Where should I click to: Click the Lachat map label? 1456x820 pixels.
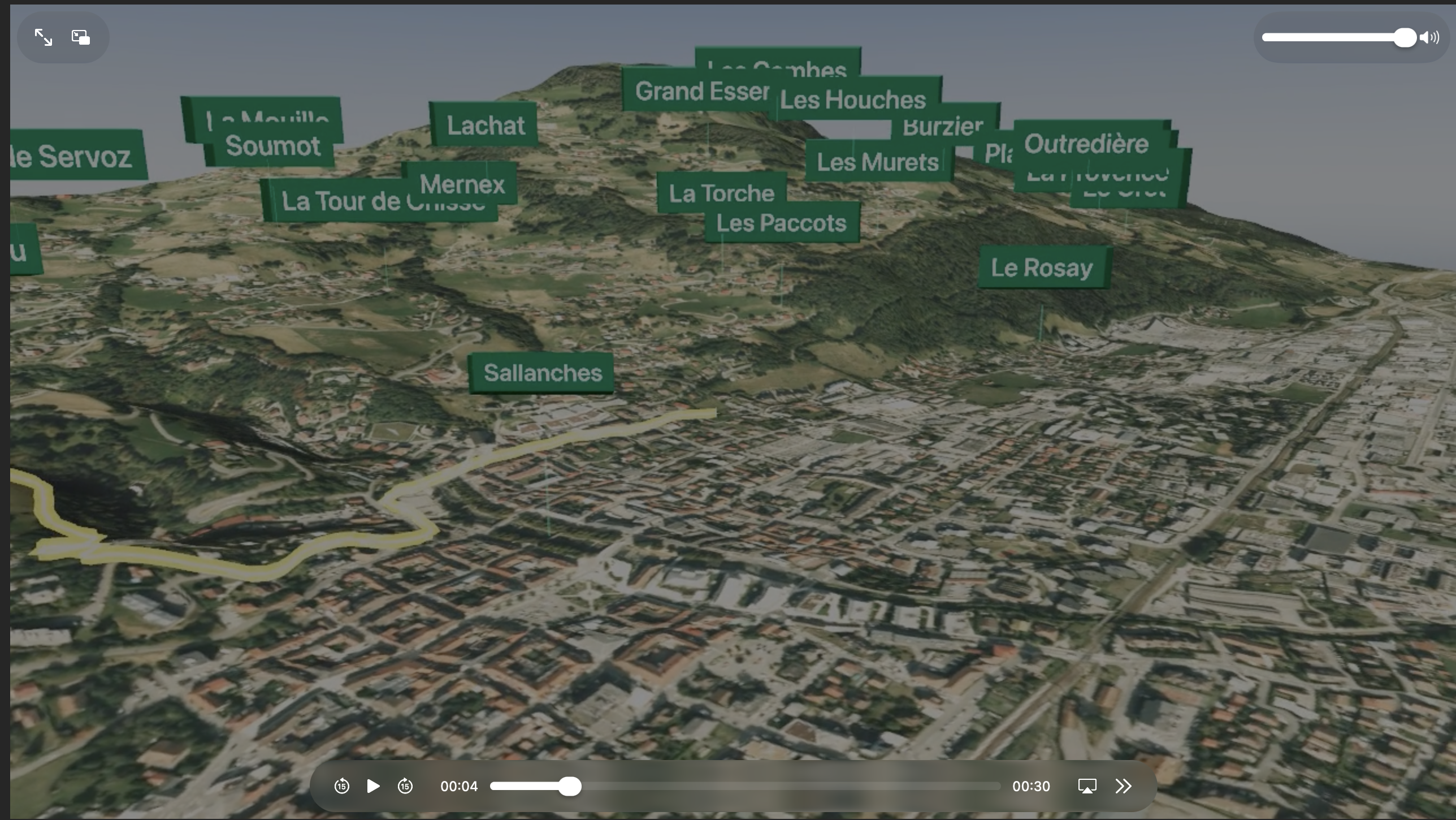coord(484,125)
